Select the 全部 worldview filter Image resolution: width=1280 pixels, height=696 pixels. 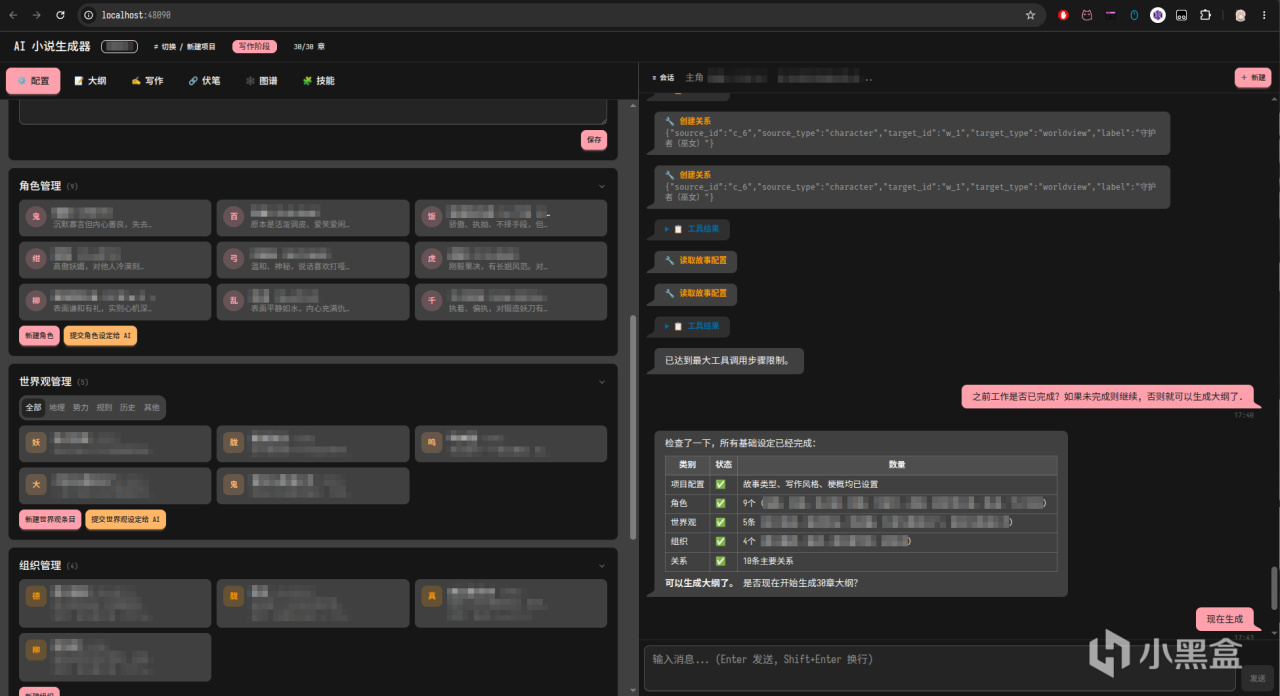[x=33, y=408]
